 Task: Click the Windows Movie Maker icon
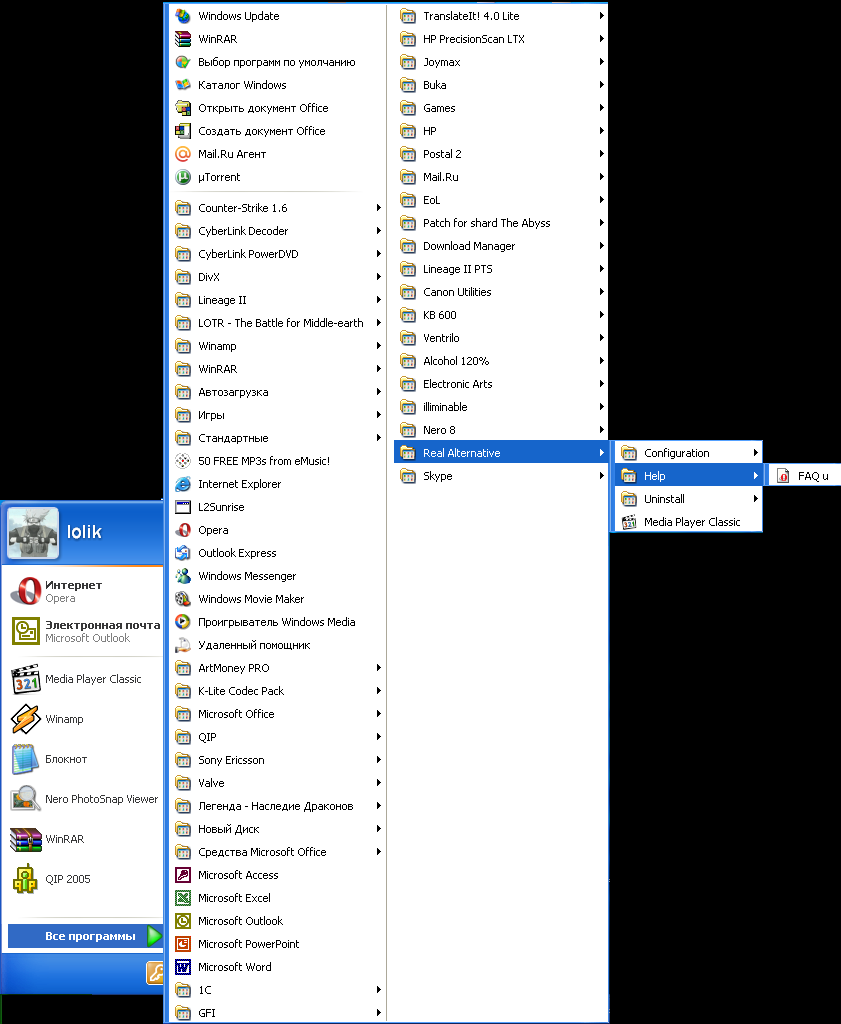click(x=183, y=599)
